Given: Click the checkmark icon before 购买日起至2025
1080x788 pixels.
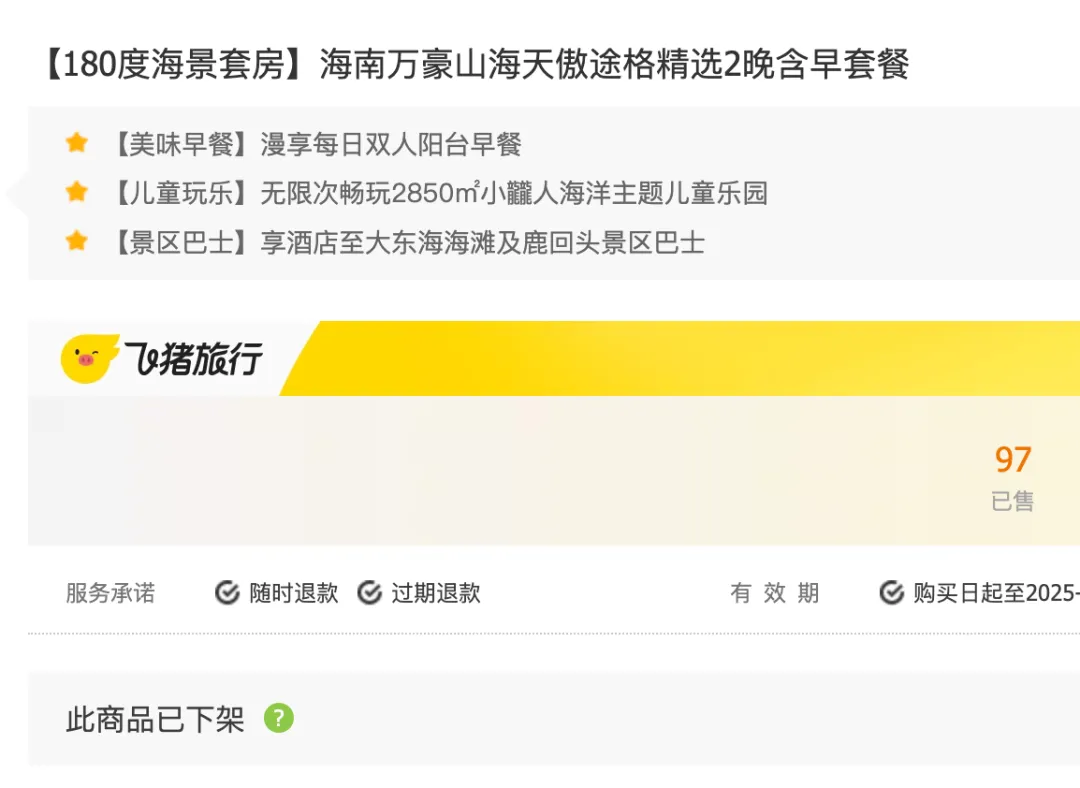Looking at the screenshot, I should (x=891, y=593).
